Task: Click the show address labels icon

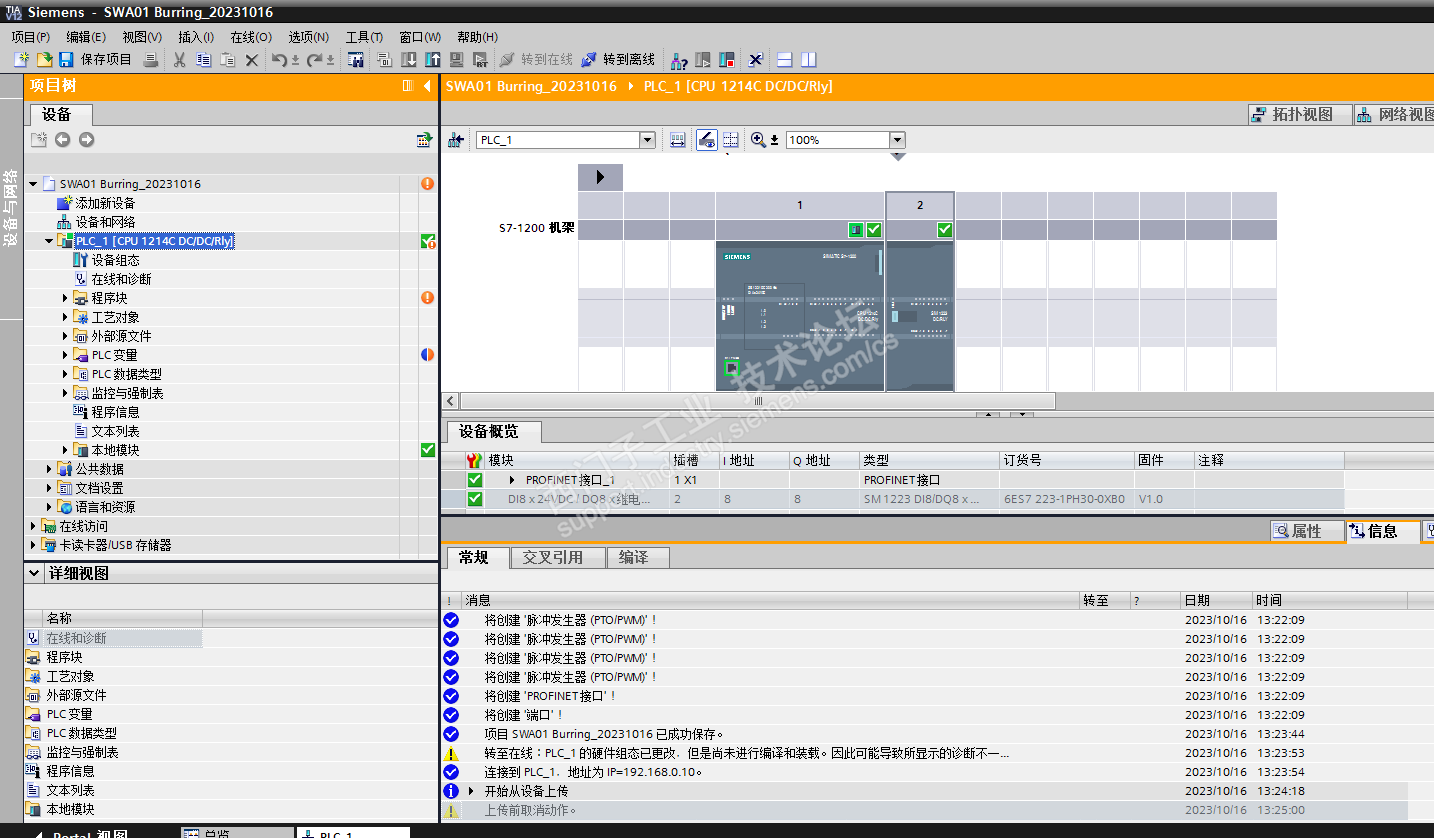Action: click(x=678, y=140)
